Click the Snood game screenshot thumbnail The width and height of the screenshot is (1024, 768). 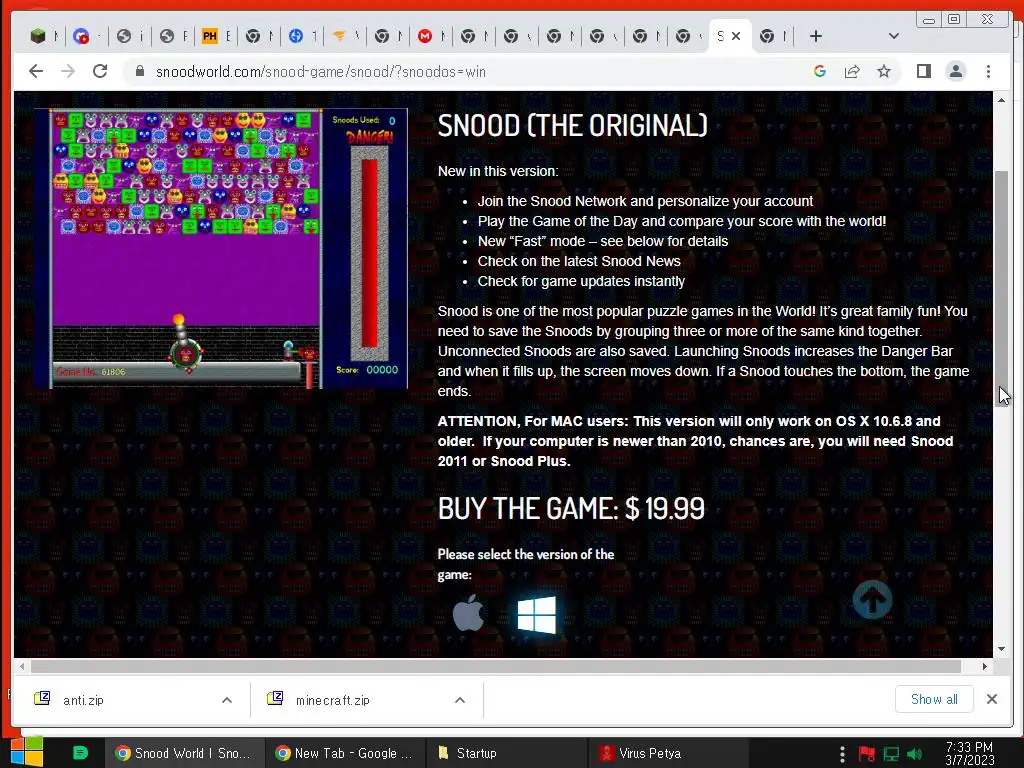click(x=221, y=248)
